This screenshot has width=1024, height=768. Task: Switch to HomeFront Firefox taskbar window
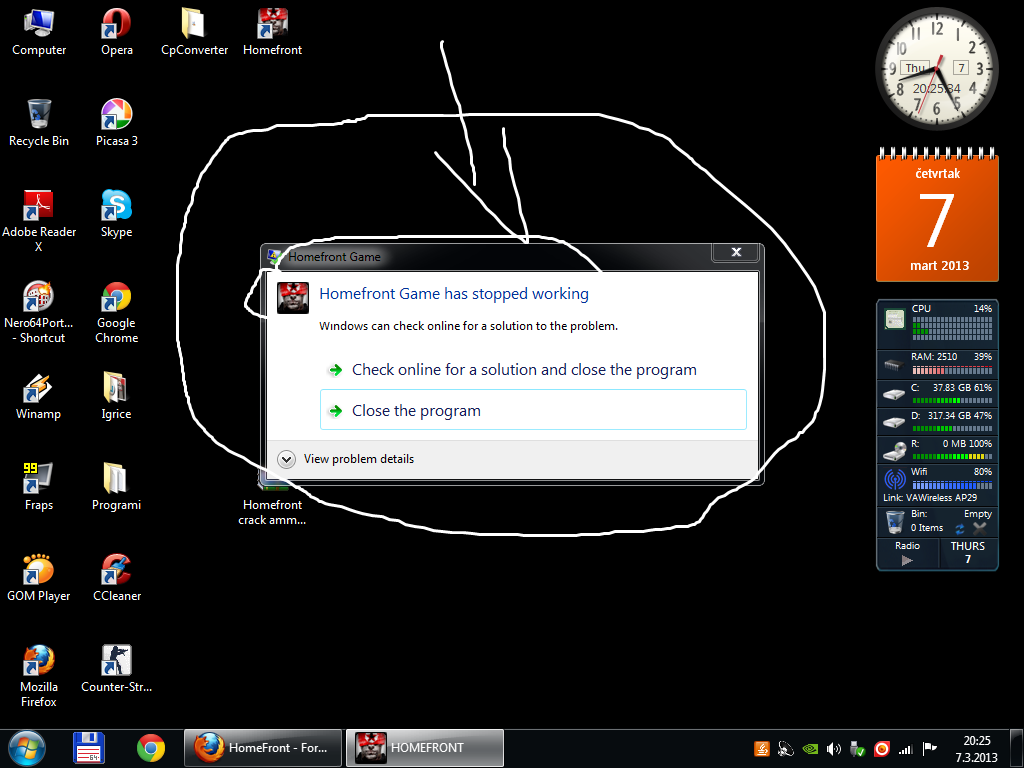(x=263, y=748)
